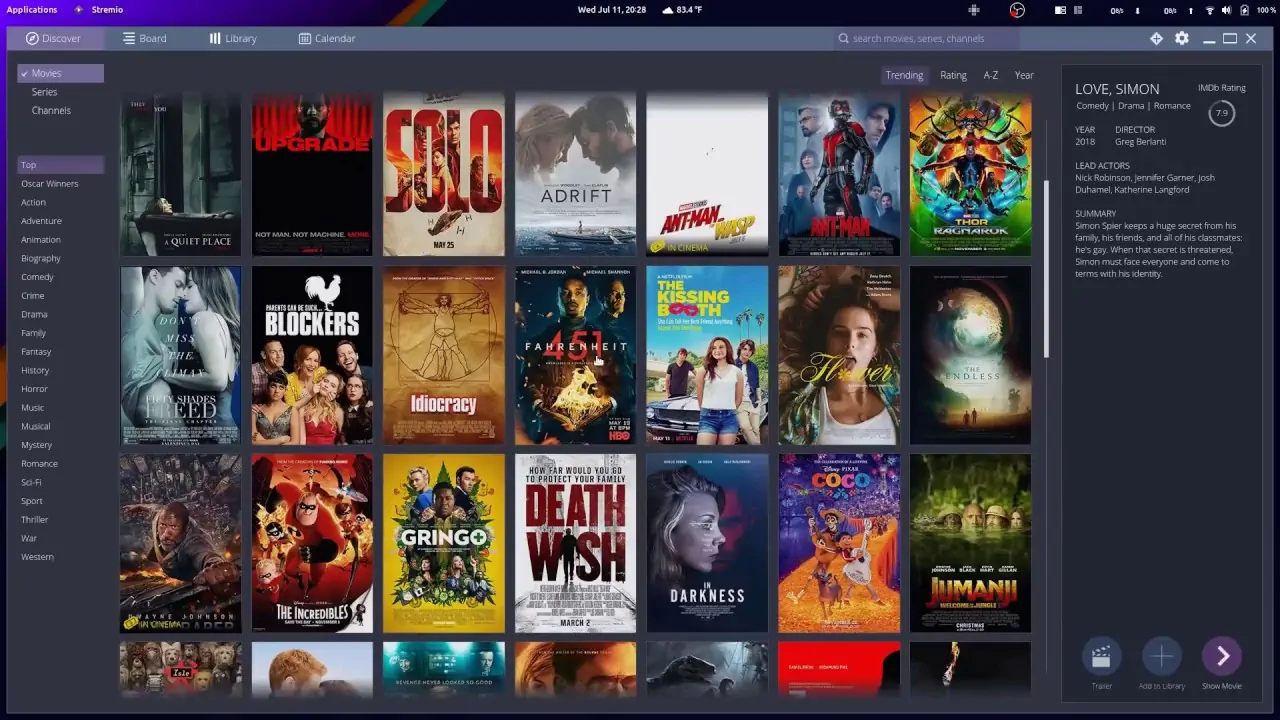
Task: Click the volume icon in system tray
Action: coord(1226,10)
